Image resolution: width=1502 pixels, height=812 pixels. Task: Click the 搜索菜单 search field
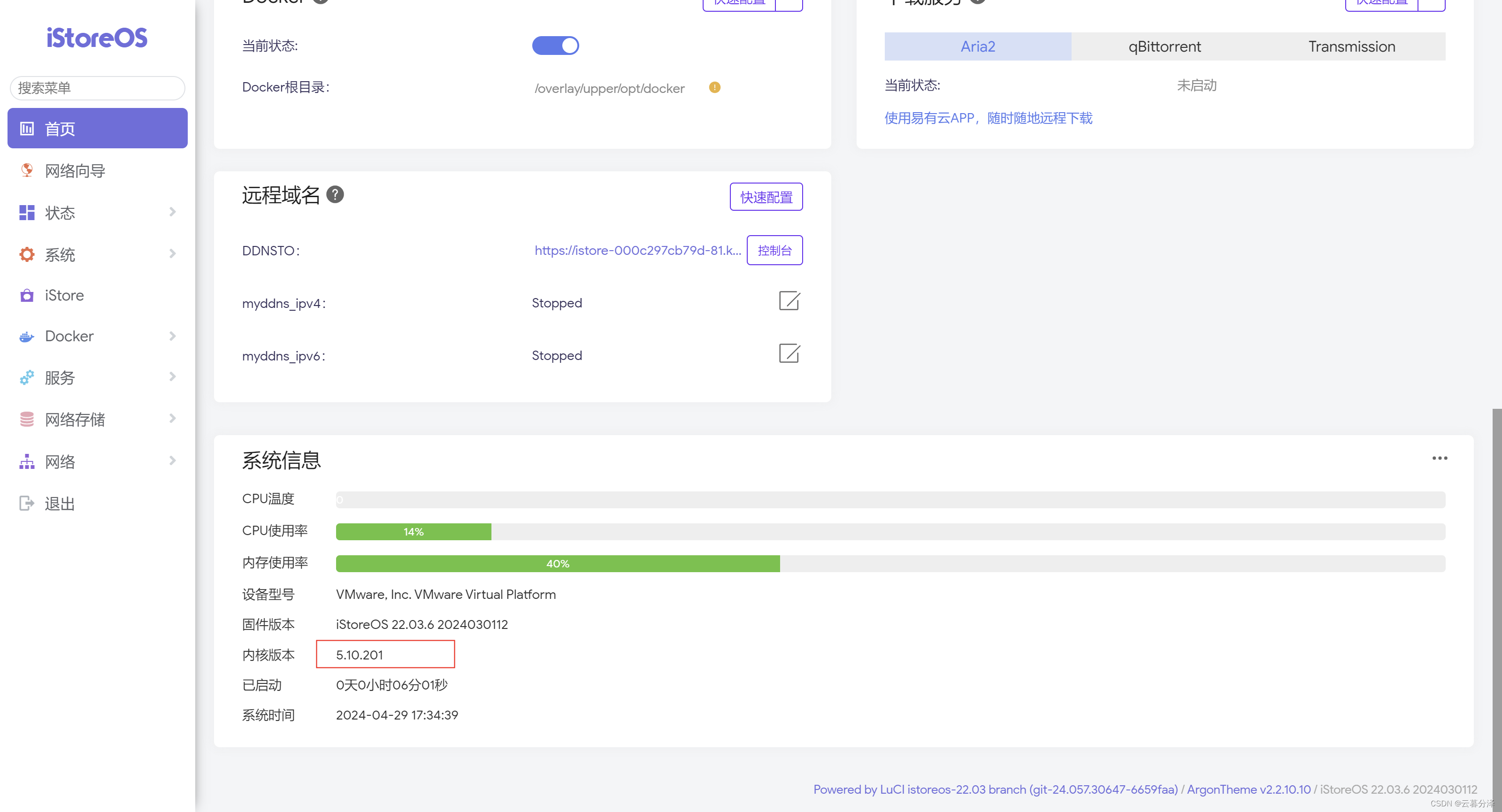pyautogui.click(x=97, y=88)
